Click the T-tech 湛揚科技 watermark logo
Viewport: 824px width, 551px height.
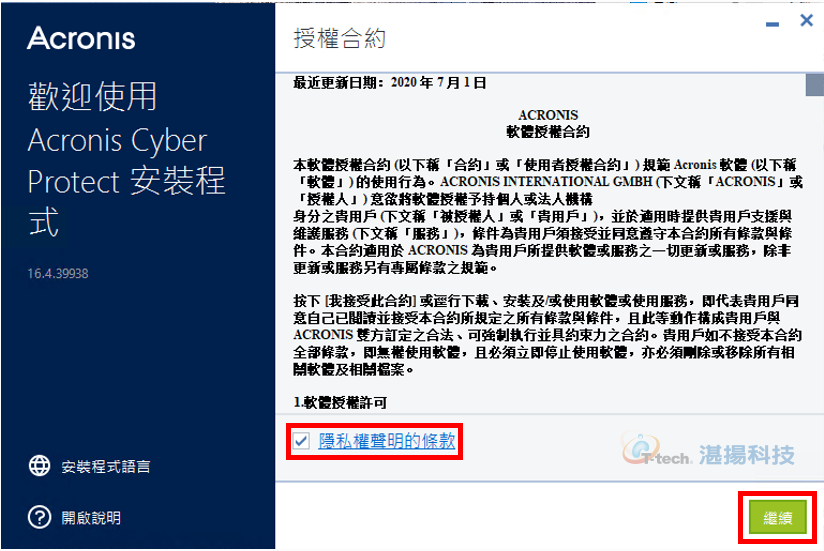coord(707,451)
